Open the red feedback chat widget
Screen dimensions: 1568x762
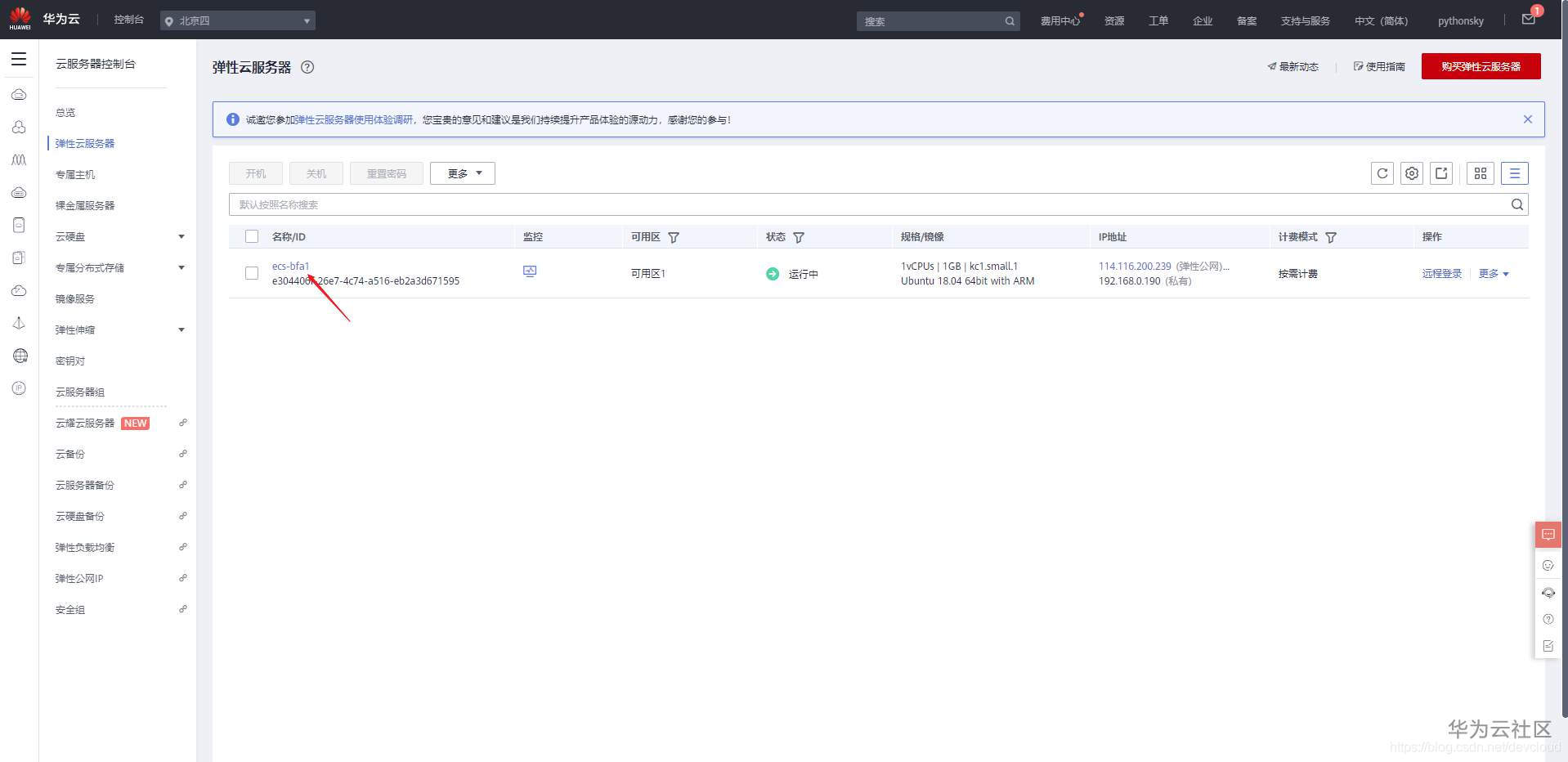(x=1548, y=535)
